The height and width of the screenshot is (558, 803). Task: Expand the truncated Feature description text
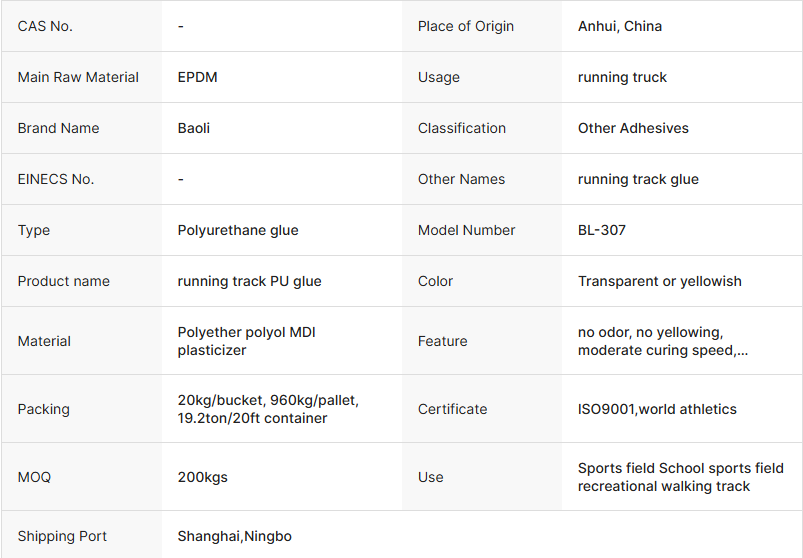(x=663, y=350)
